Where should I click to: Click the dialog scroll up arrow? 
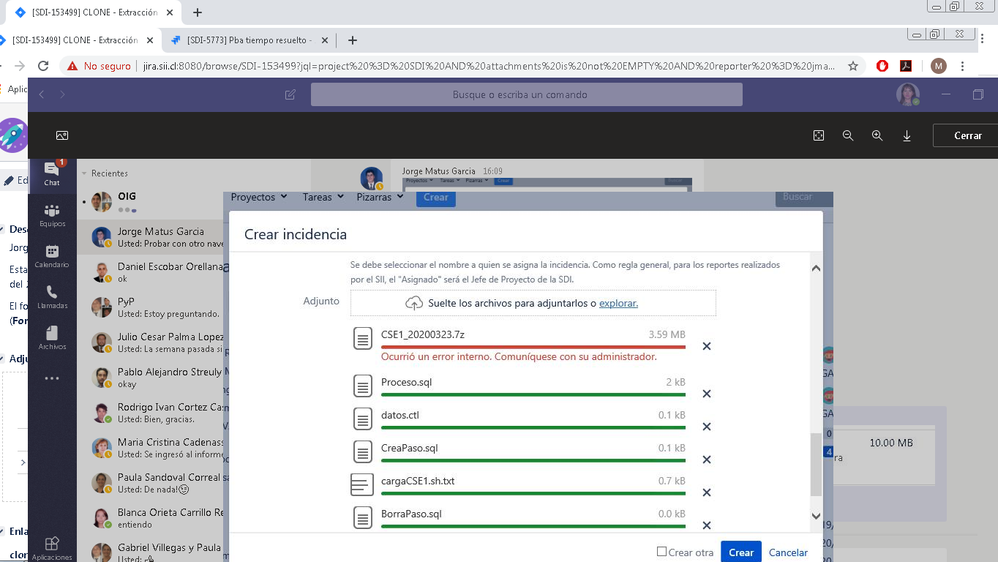[x=816, y=269]
